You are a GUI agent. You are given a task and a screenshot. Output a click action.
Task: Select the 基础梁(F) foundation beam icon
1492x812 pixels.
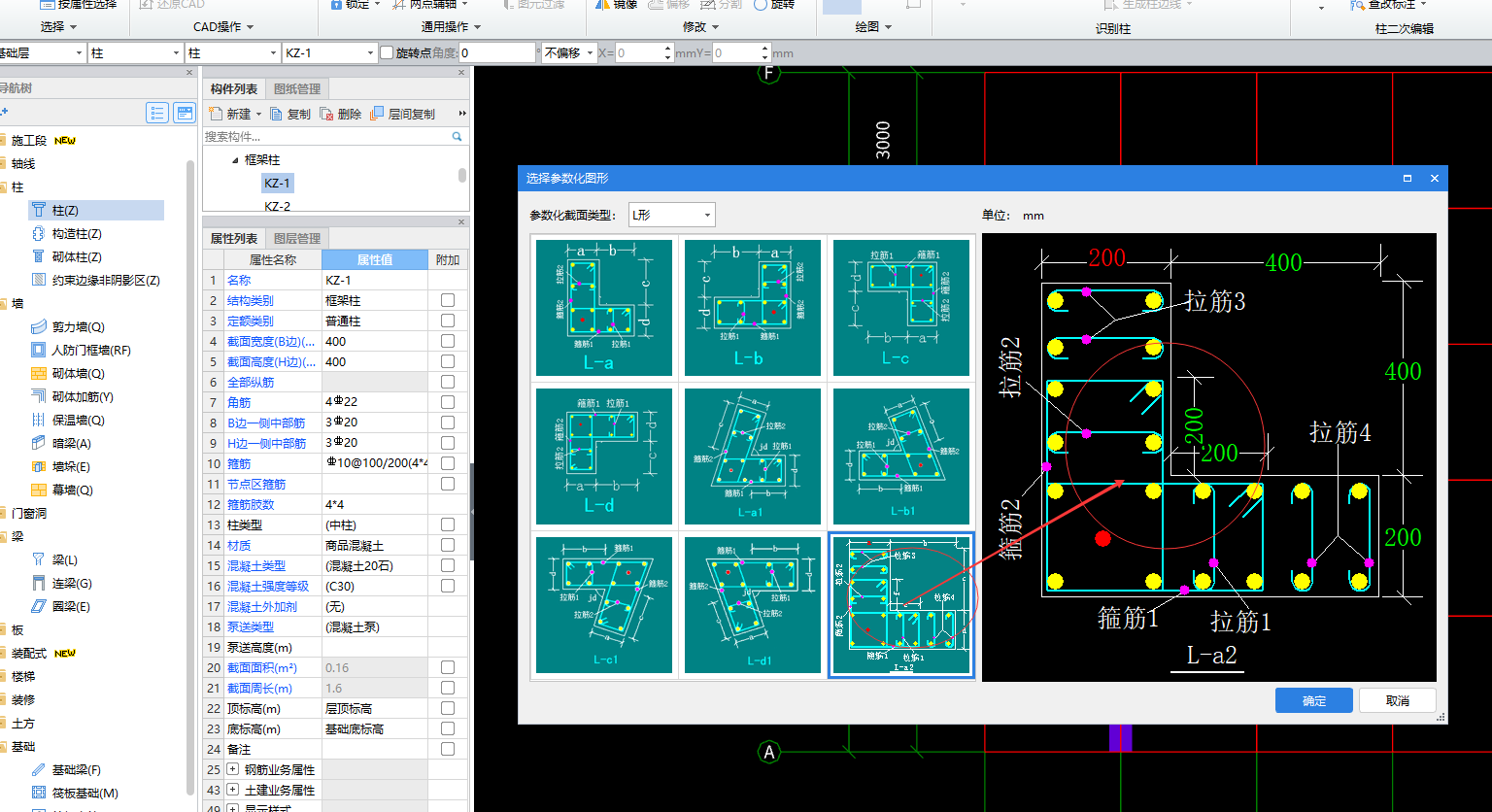pos(39,769)
